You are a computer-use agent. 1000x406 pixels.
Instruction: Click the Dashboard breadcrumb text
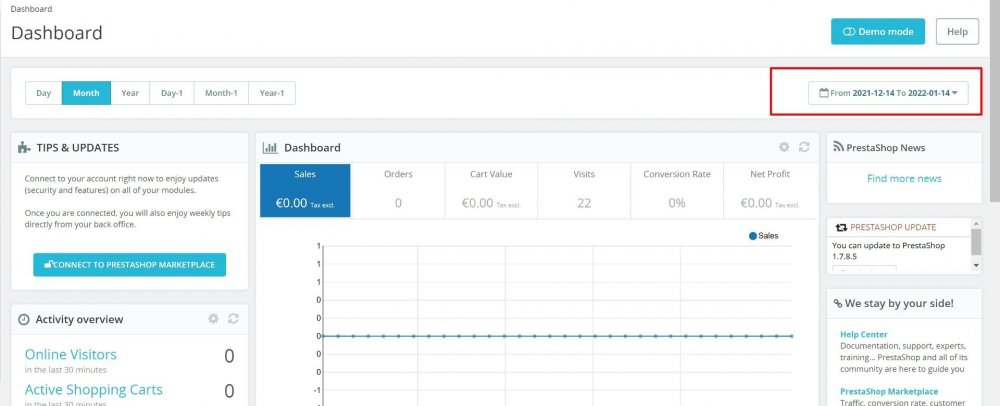[31, 9]
